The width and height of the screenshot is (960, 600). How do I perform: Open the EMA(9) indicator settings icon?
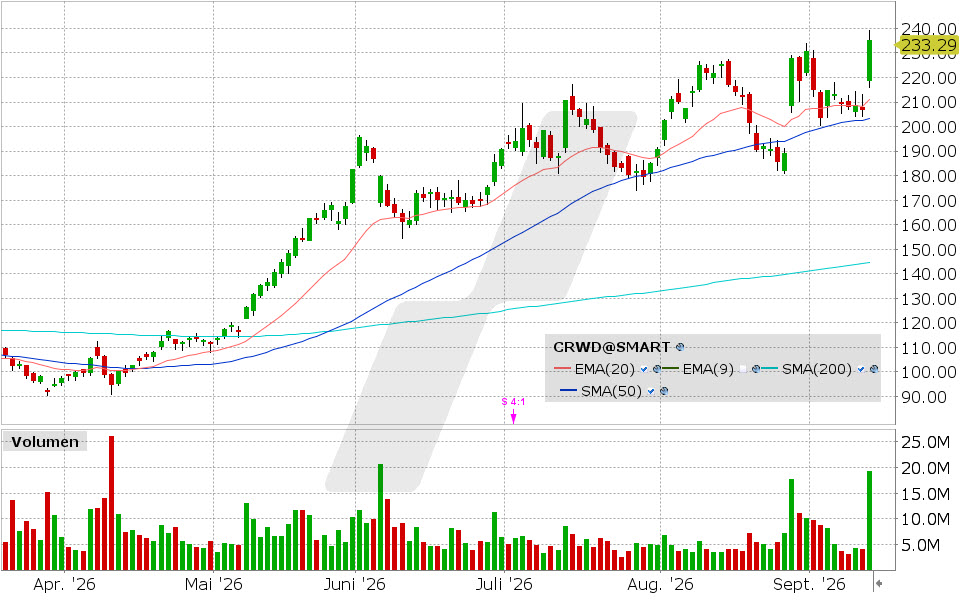tap(756, 369)
